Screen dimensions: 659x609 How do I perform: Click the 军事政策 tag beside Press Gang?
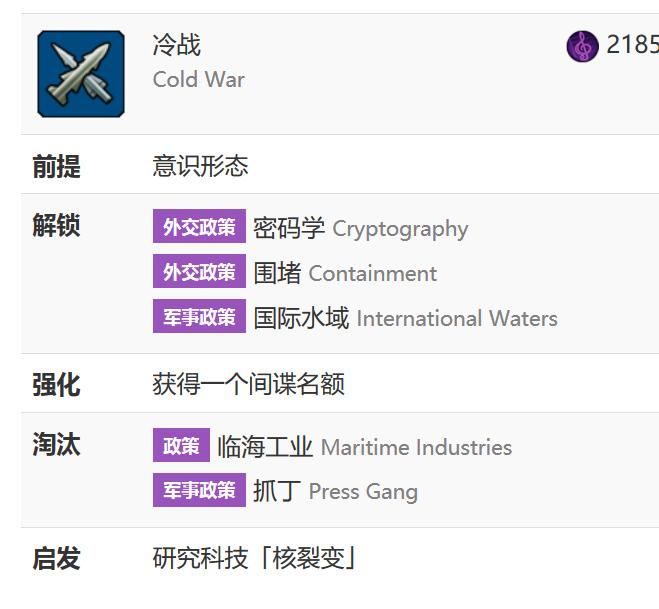tap(199, 490)
